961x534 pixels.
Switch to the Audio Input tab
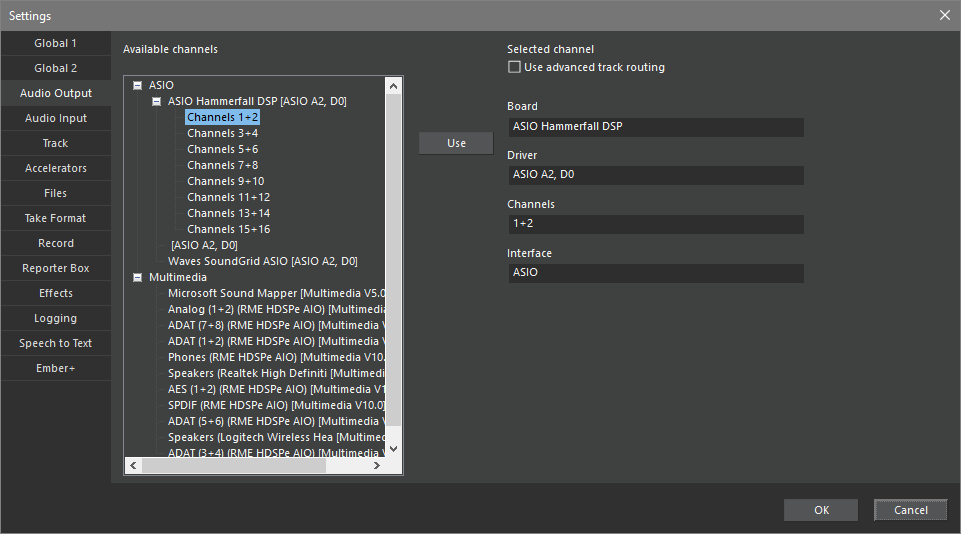point(56,118)
